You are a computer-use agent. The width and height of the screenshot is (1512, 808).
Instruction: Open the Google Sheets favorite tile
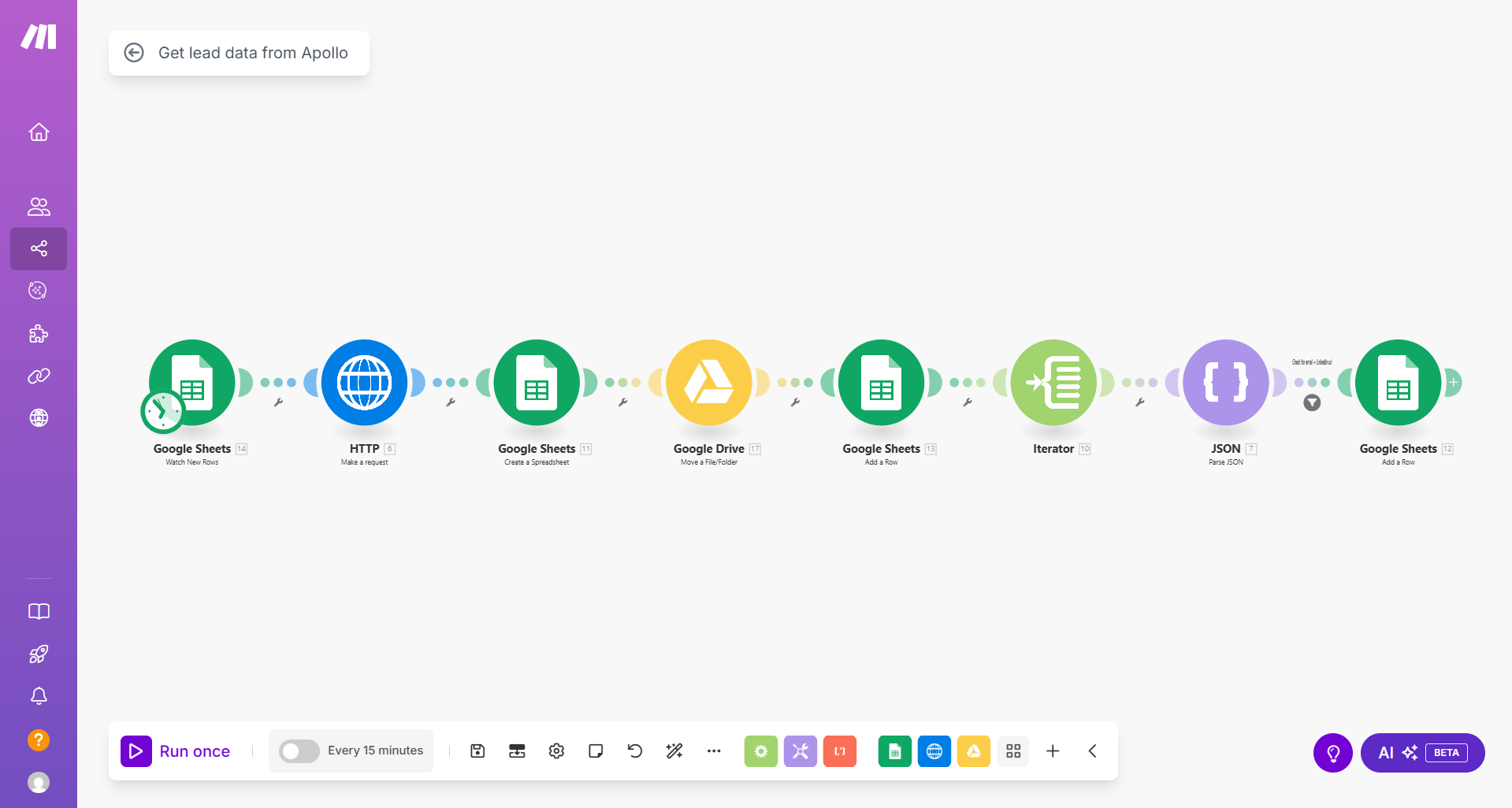point(895,751)
